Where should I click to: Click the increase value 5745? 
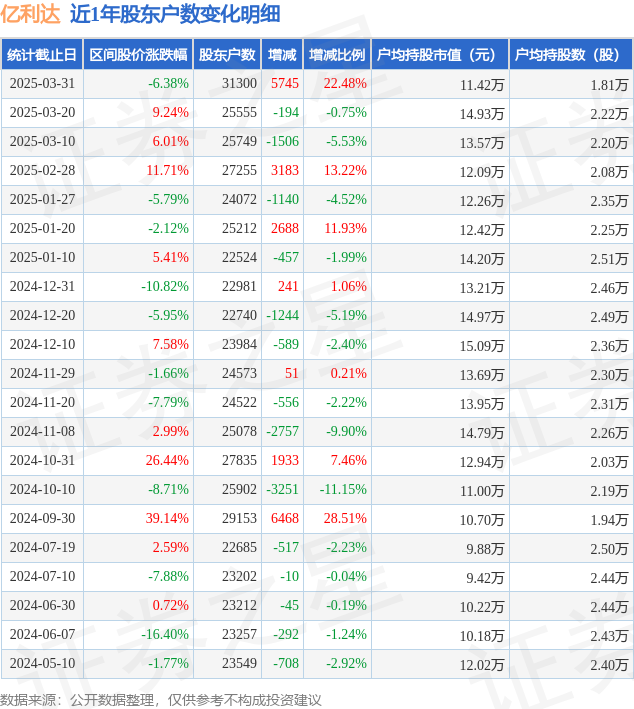pyautogui.click(x=285, y=84)
